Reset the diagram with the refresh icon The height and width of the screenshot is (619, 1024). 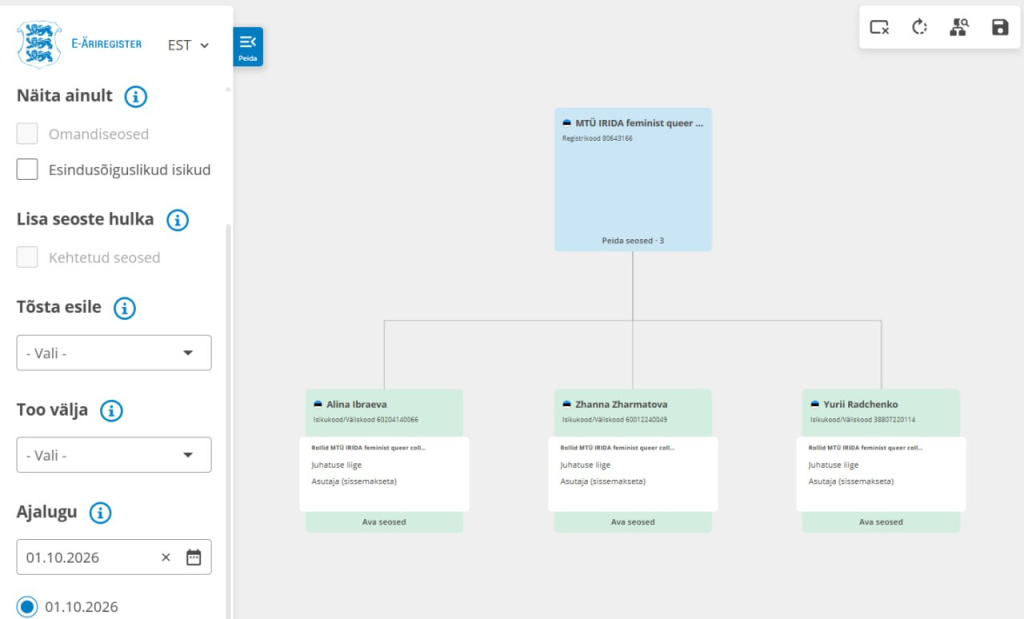click(x=920, y=27)
